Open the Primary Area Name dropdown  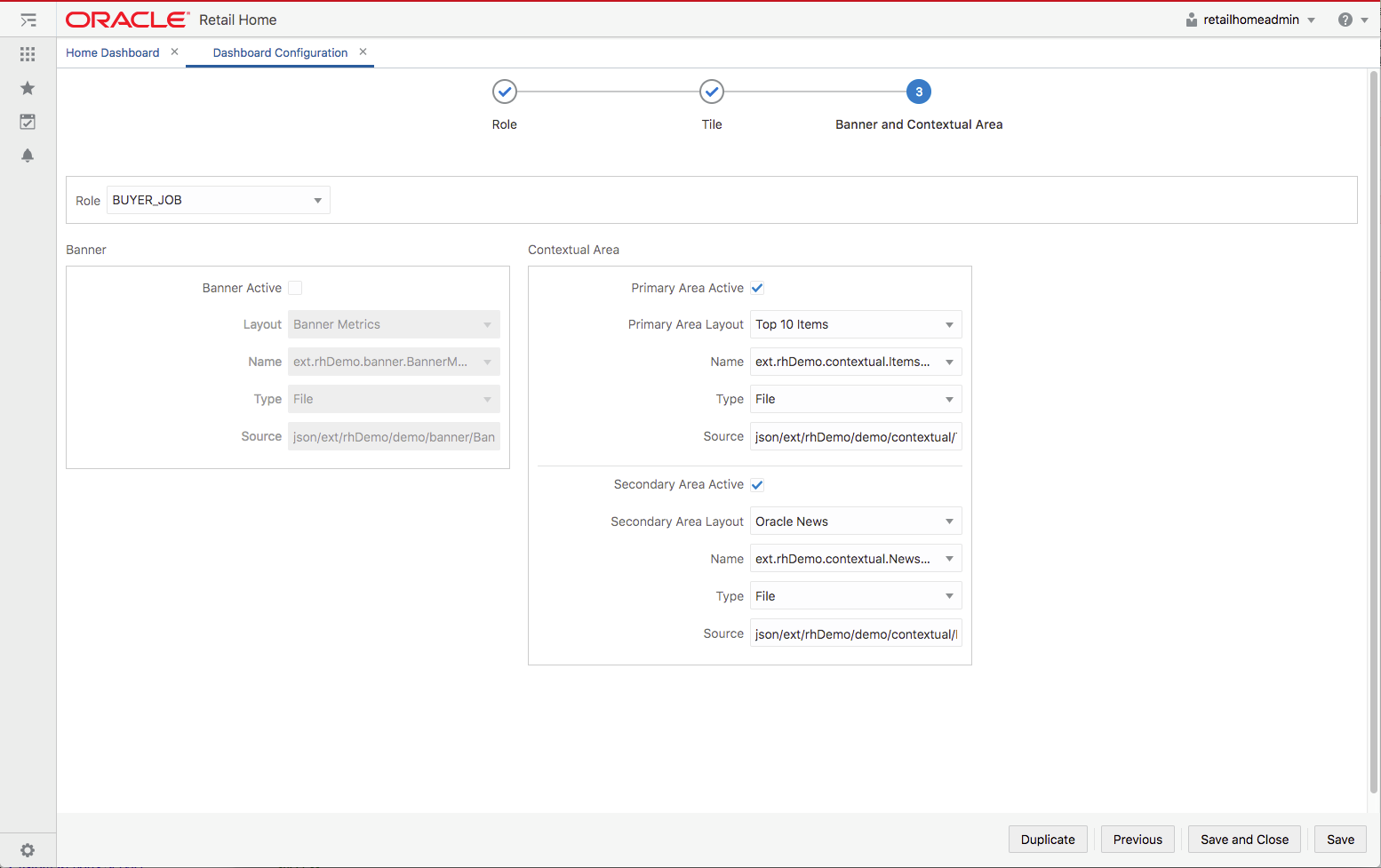tap(856, 362)
